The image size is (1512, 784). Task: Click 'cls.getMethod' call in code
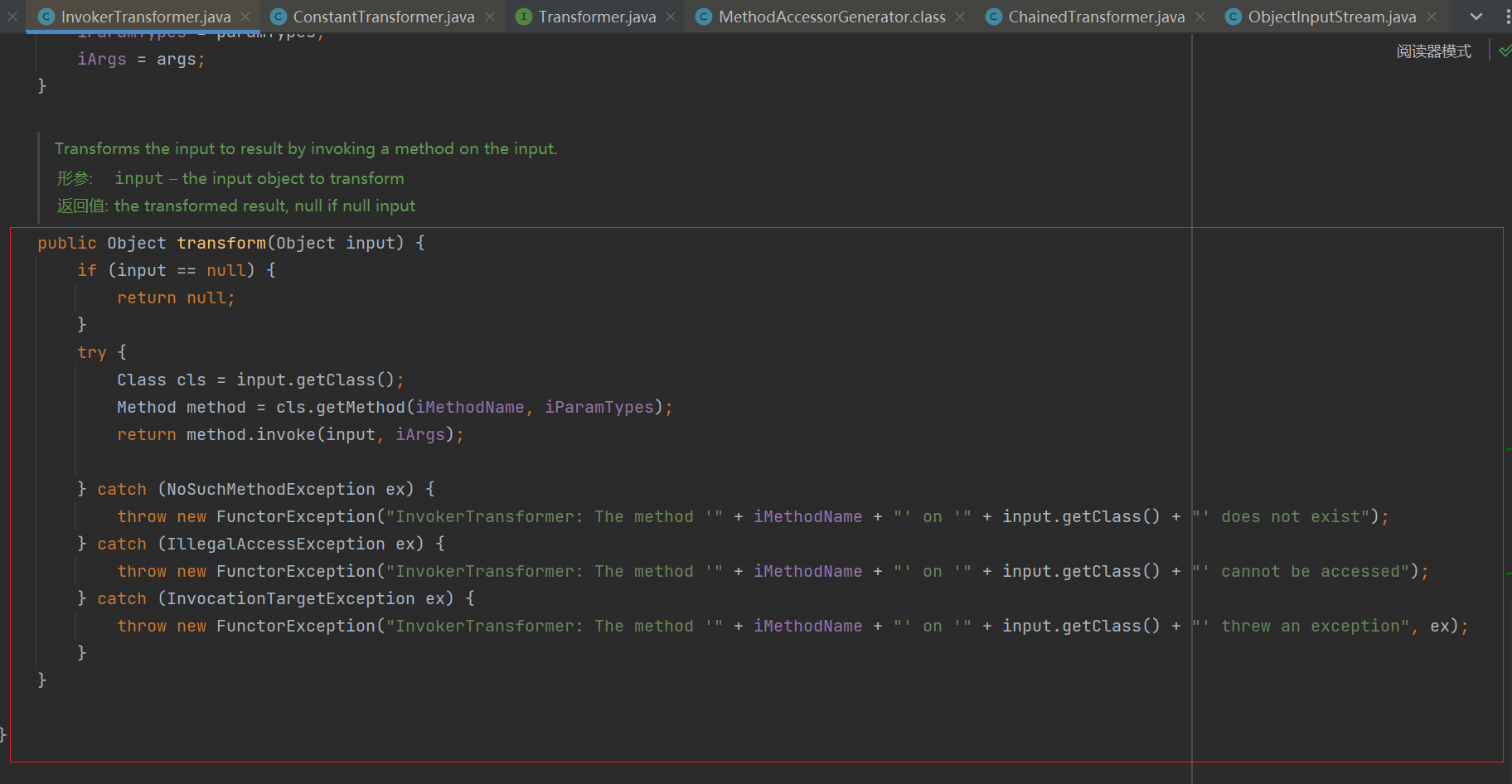point(341,407)
